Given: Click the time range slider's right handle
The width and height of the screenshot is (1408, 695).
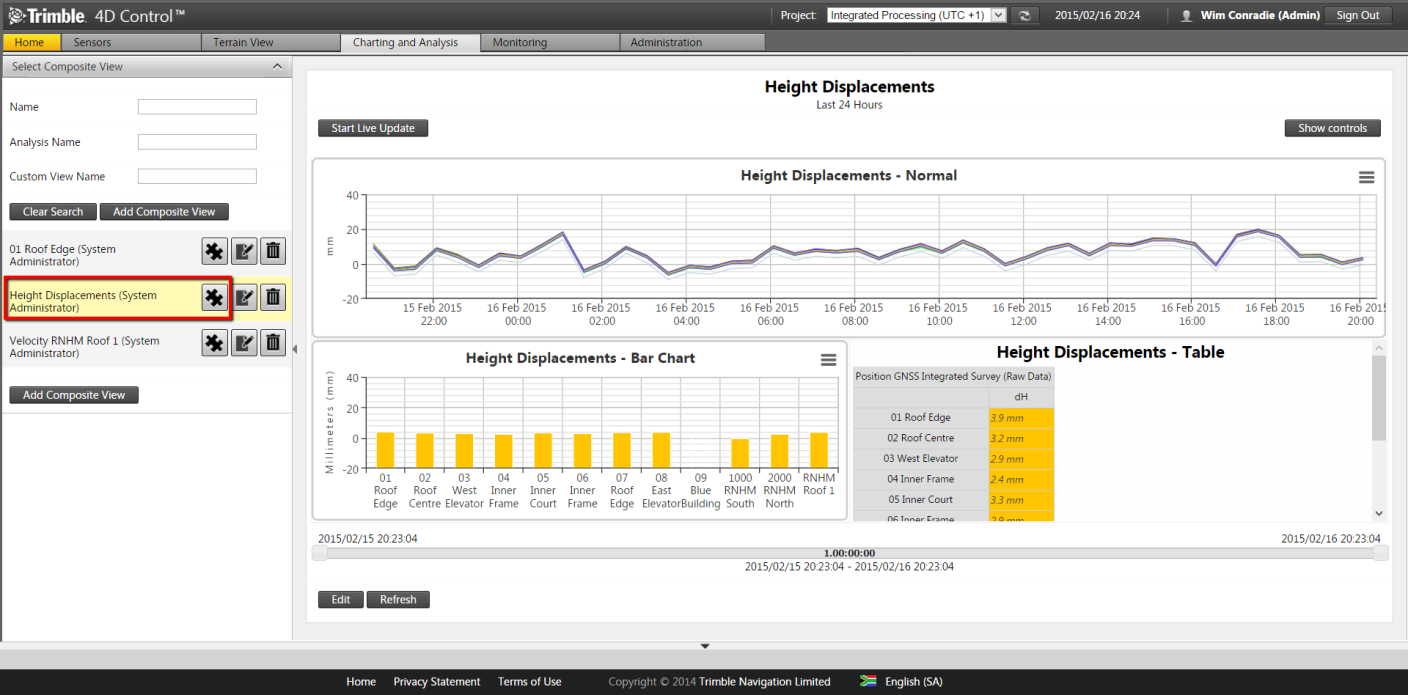Looking at the screenshot, I should [x=1381, y=553].
